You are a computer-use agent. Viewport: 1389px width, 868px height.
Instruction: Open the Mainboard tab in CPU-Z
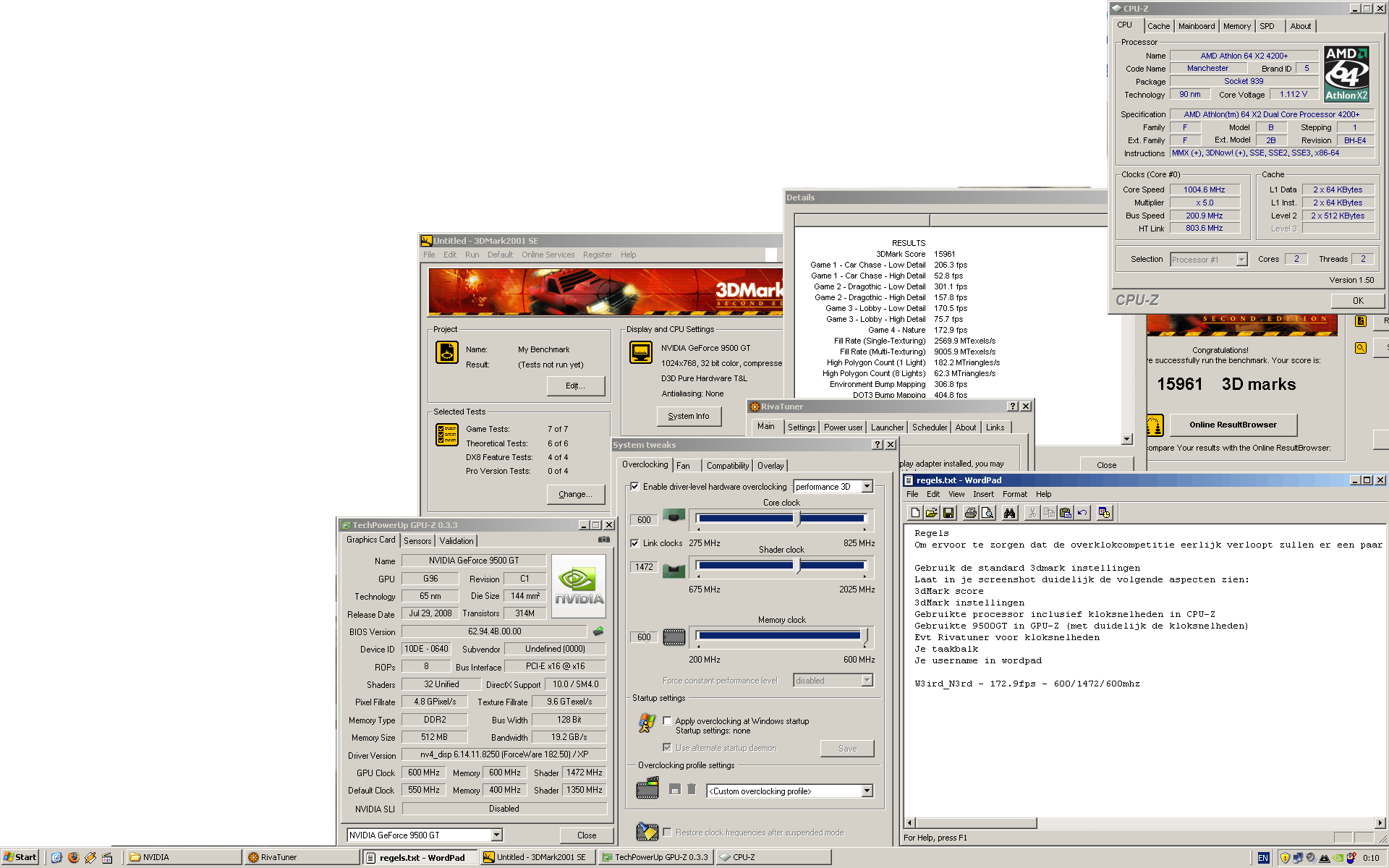[x=1196, y=26]
